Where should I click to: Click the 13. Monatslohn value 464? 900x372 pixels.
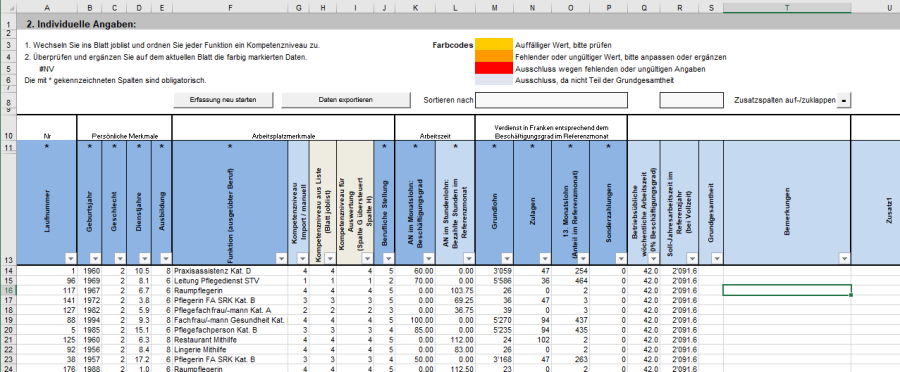pyautogui.click(x=571, y=281)
